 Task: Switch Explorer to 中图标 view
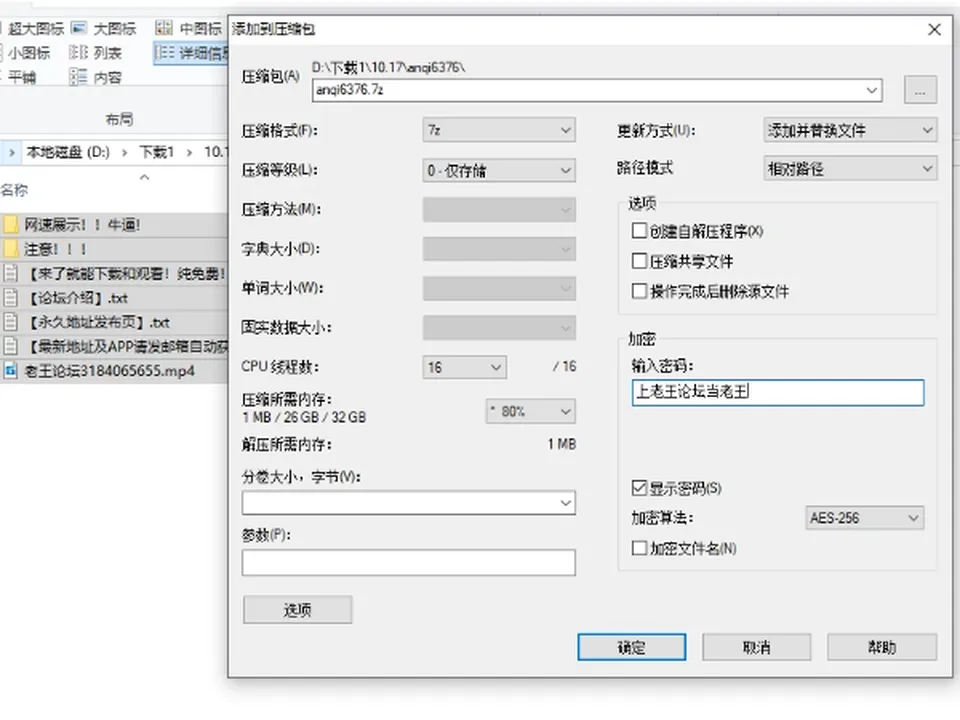pos(189,28)
